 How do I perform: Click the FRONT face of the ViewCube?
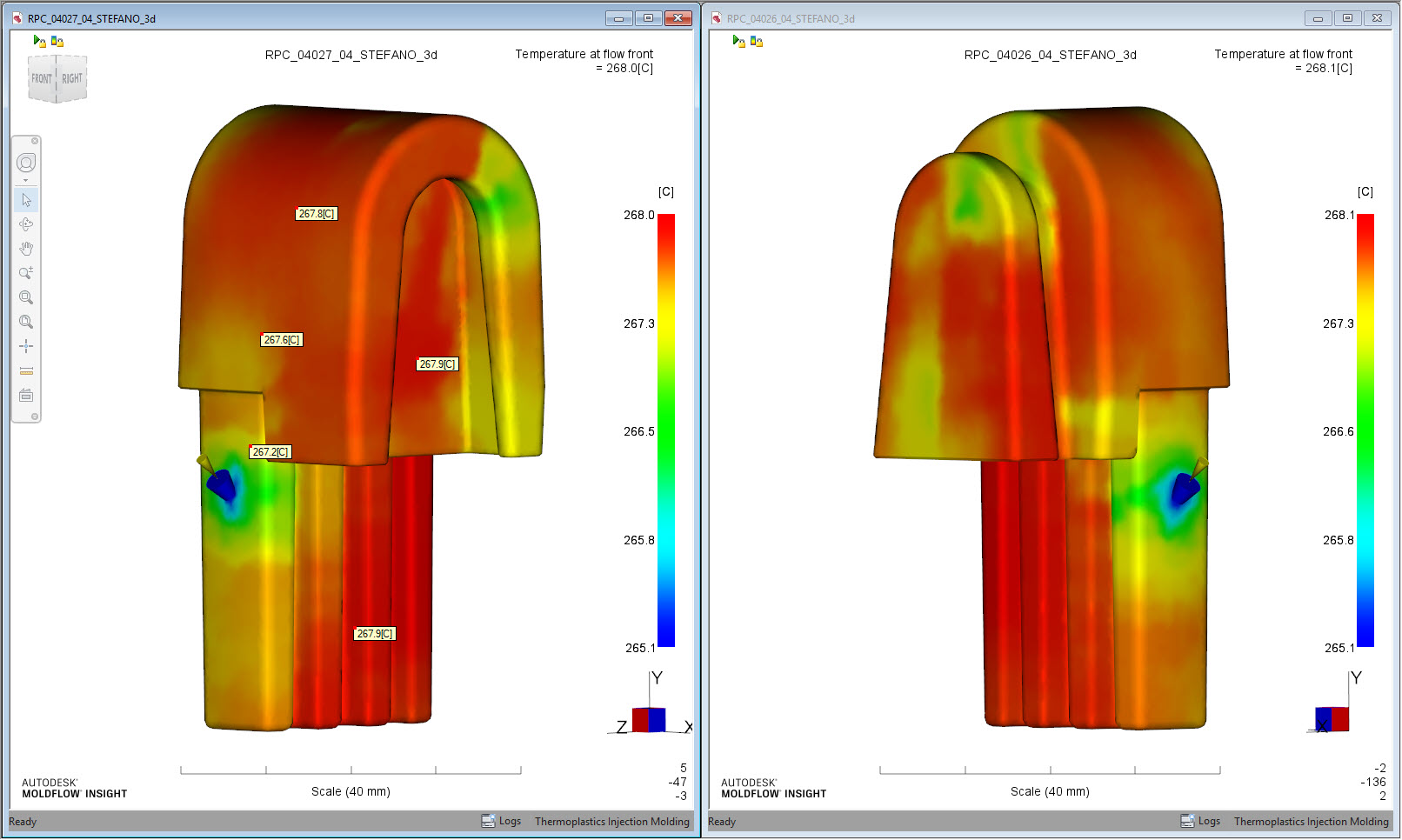pyautogui.click(x=42, y=79)
